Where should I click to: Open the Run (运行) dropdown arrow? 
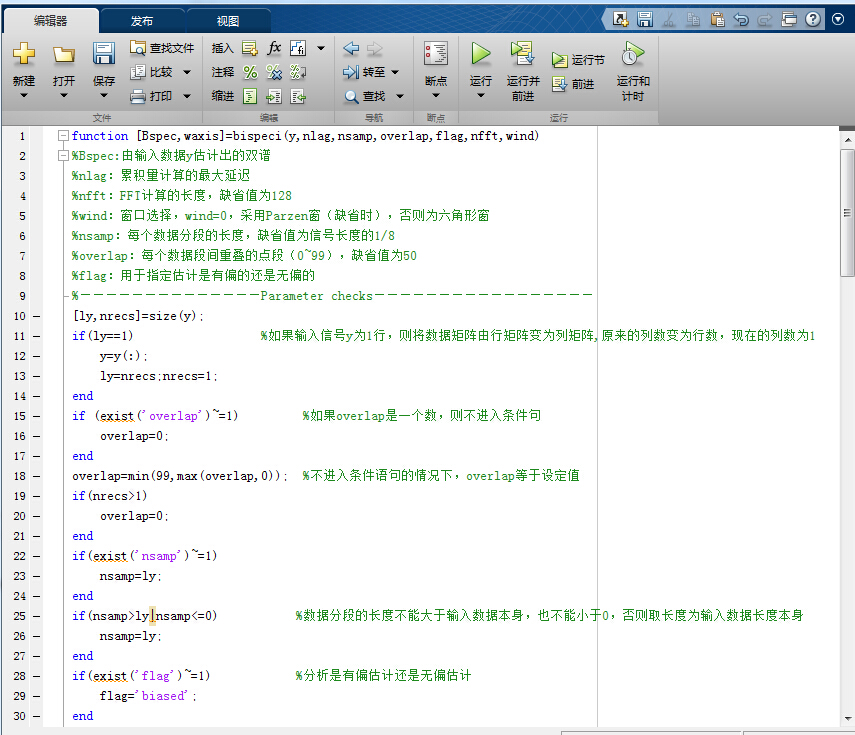(x=481, y=95)
